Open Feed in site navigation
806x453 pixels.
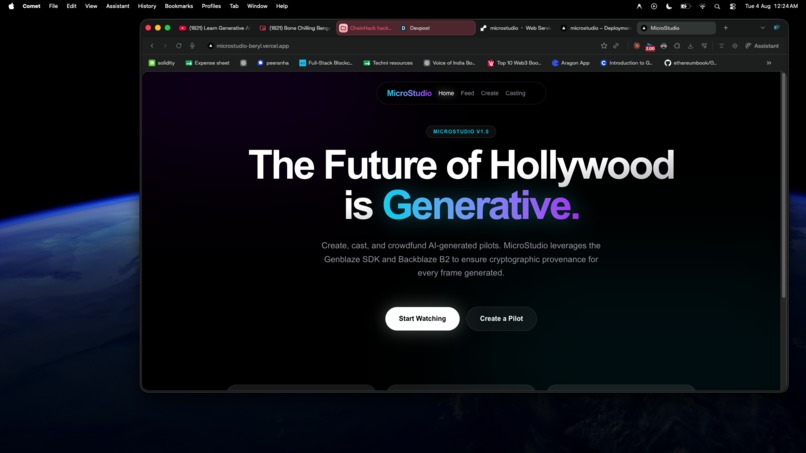[467, 93]
